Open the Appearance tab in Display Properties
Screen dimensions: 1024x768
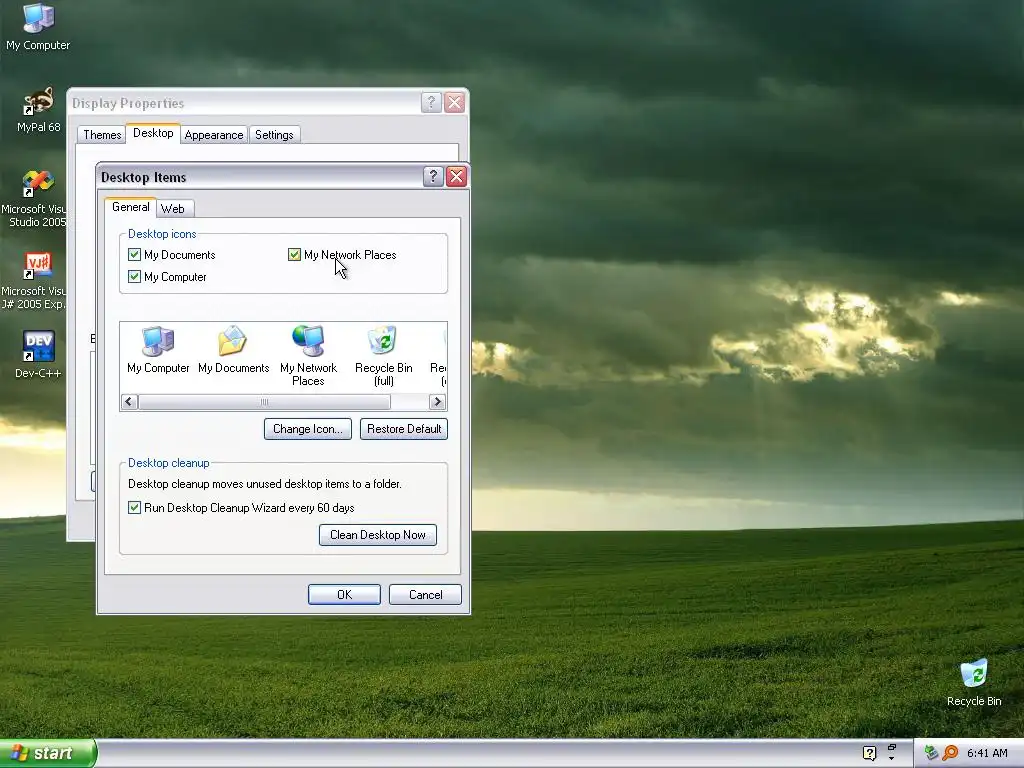tap(214, 135)
